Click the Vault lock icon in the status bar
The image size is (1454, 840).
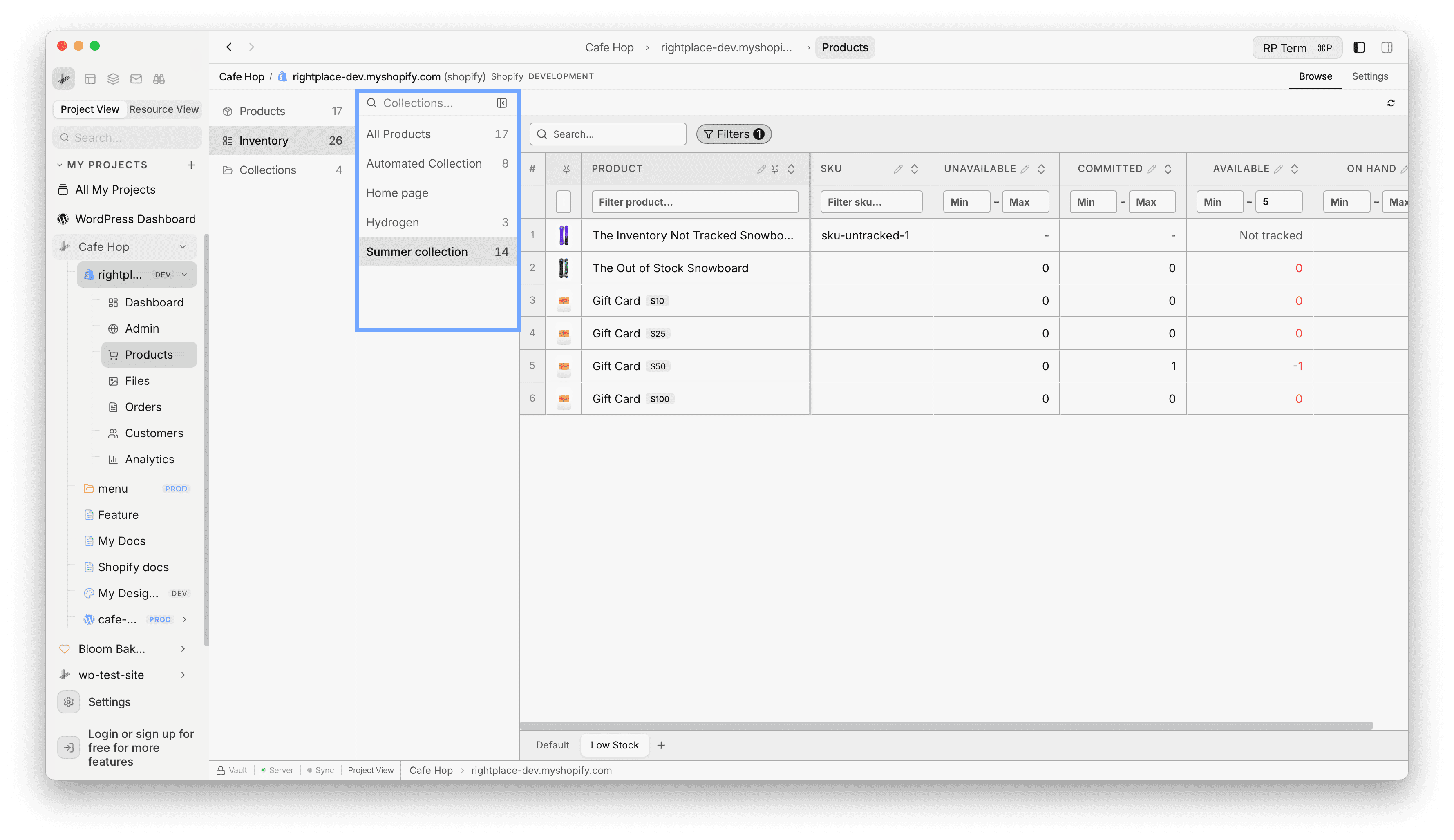click(221, 770)
